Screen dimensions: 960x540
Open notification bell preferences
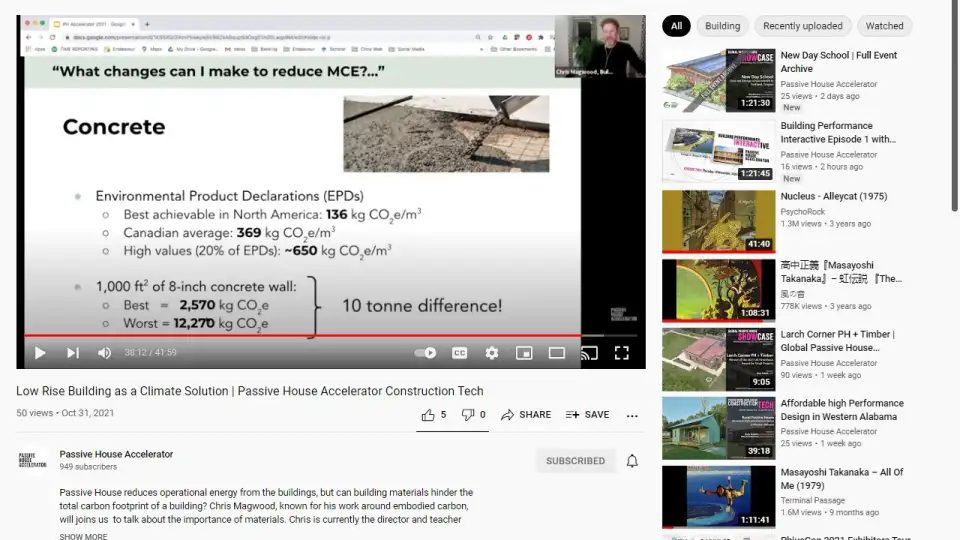tap(632, 461)
